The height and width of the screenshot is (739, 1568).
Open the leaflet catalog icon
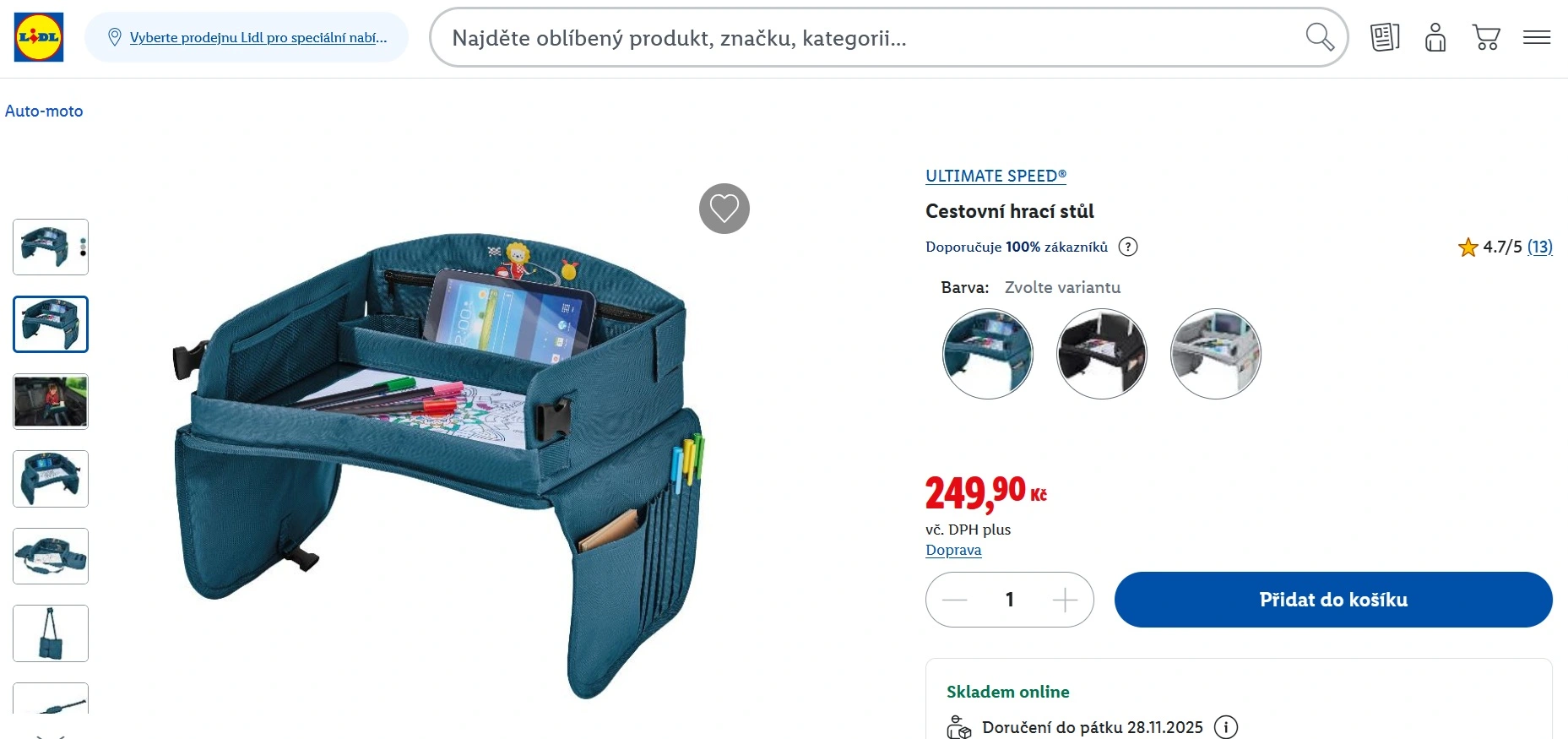tap(1385, 37)
